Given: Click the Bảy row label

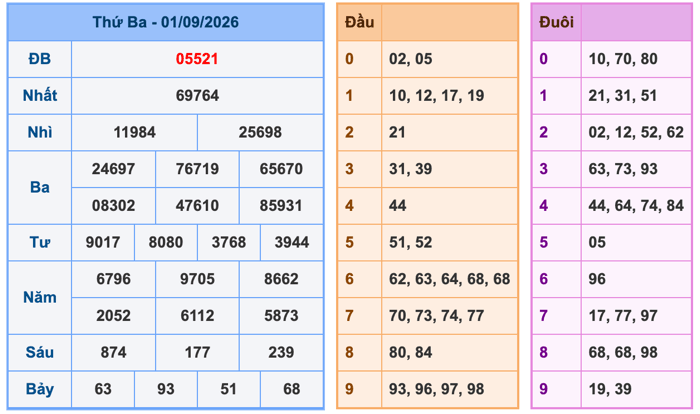Looking at the screenshot, I should (x=40, y=389).
